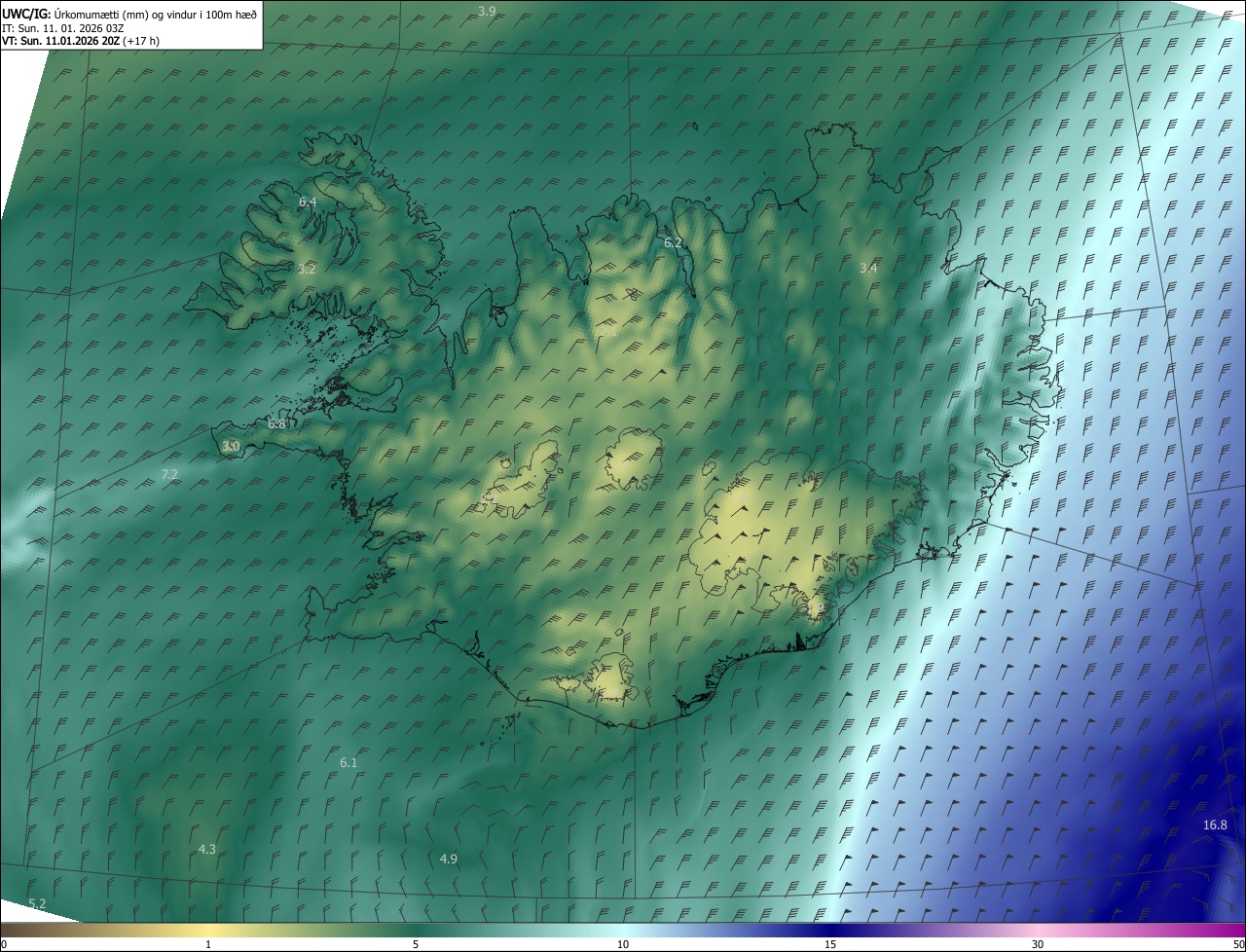The width and height of the screenshot is (1246, 952).
Task: Click the 30 label on the colour scale
Action: 1038,945
